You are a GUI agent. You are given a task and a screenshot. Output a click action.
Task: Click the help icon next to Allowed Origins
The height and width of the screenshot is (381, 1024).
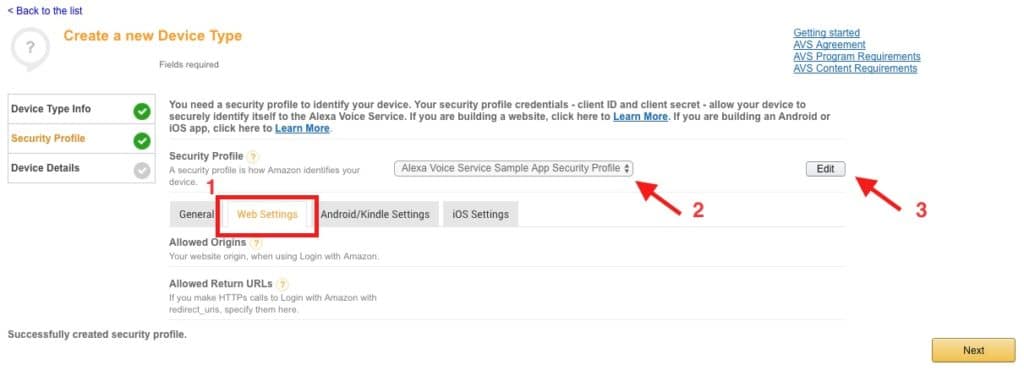pos(256,243)
